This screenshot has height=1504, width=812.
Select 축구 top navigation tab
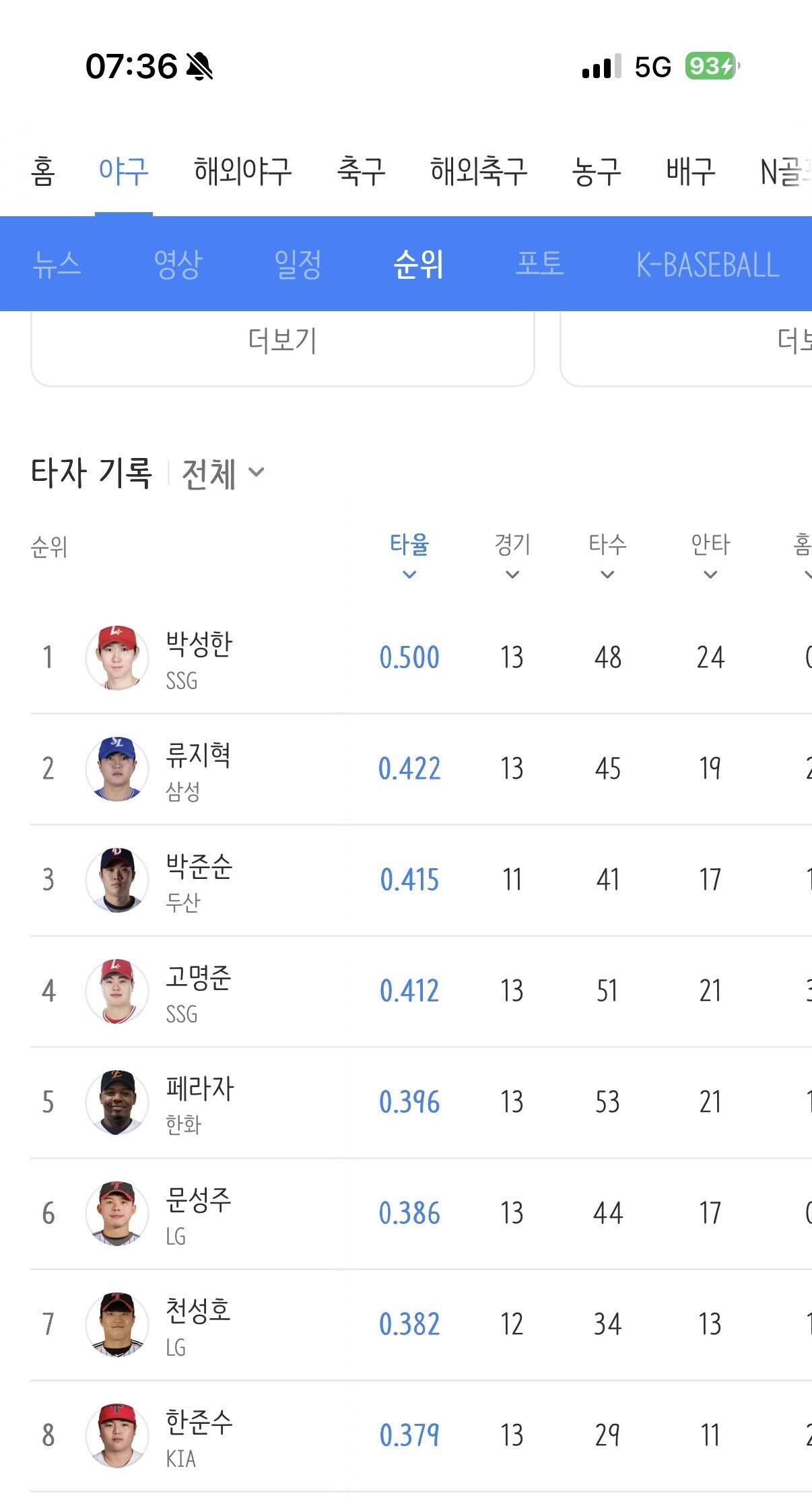click(x=361, y=171)
